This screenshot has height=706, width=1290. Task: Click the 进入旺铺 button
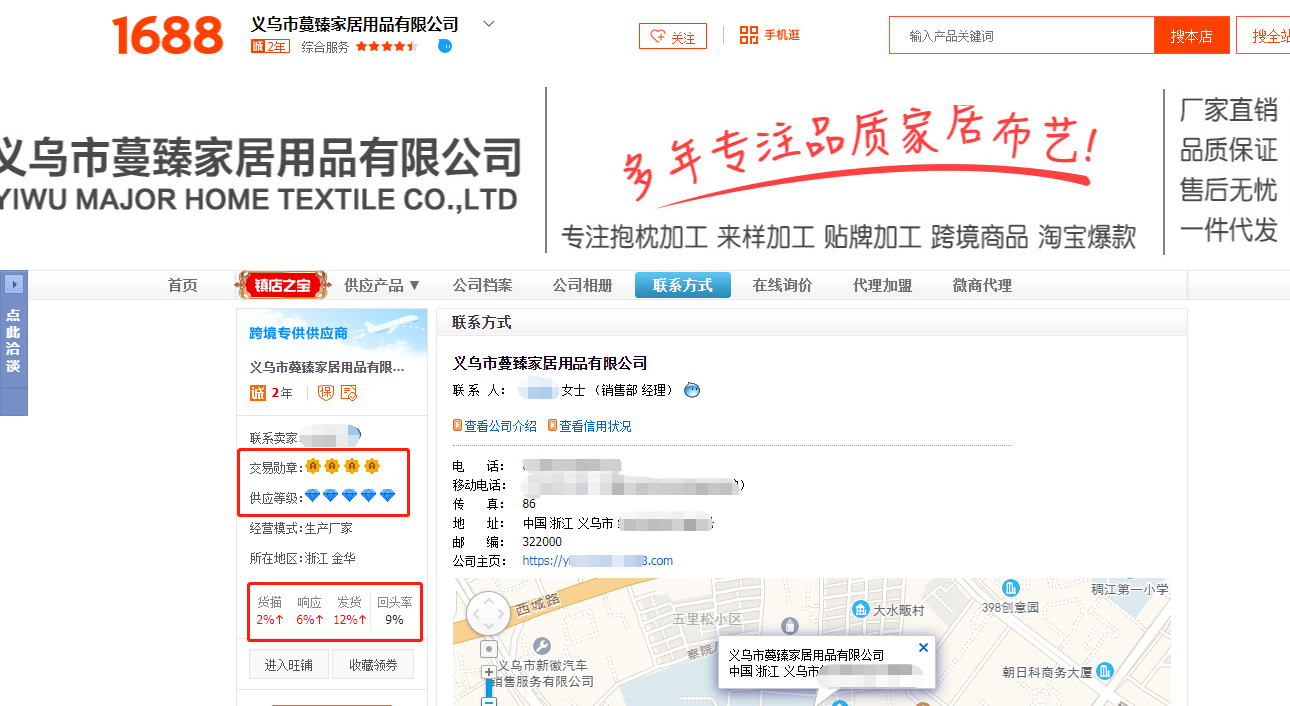click(x=289, y=665)
